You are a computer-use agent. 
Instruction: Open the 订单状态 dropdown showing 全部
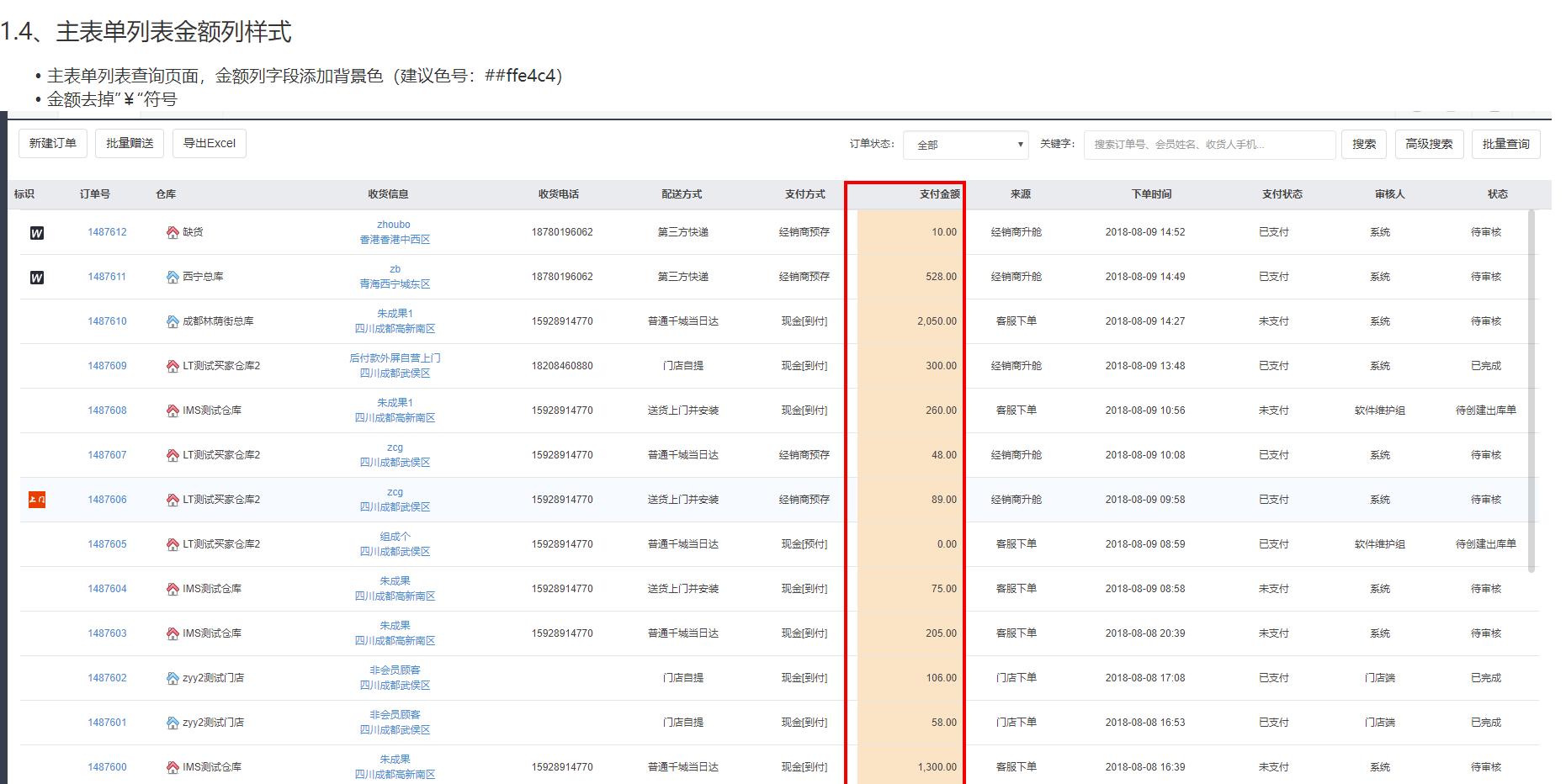[x=966, y=145]
